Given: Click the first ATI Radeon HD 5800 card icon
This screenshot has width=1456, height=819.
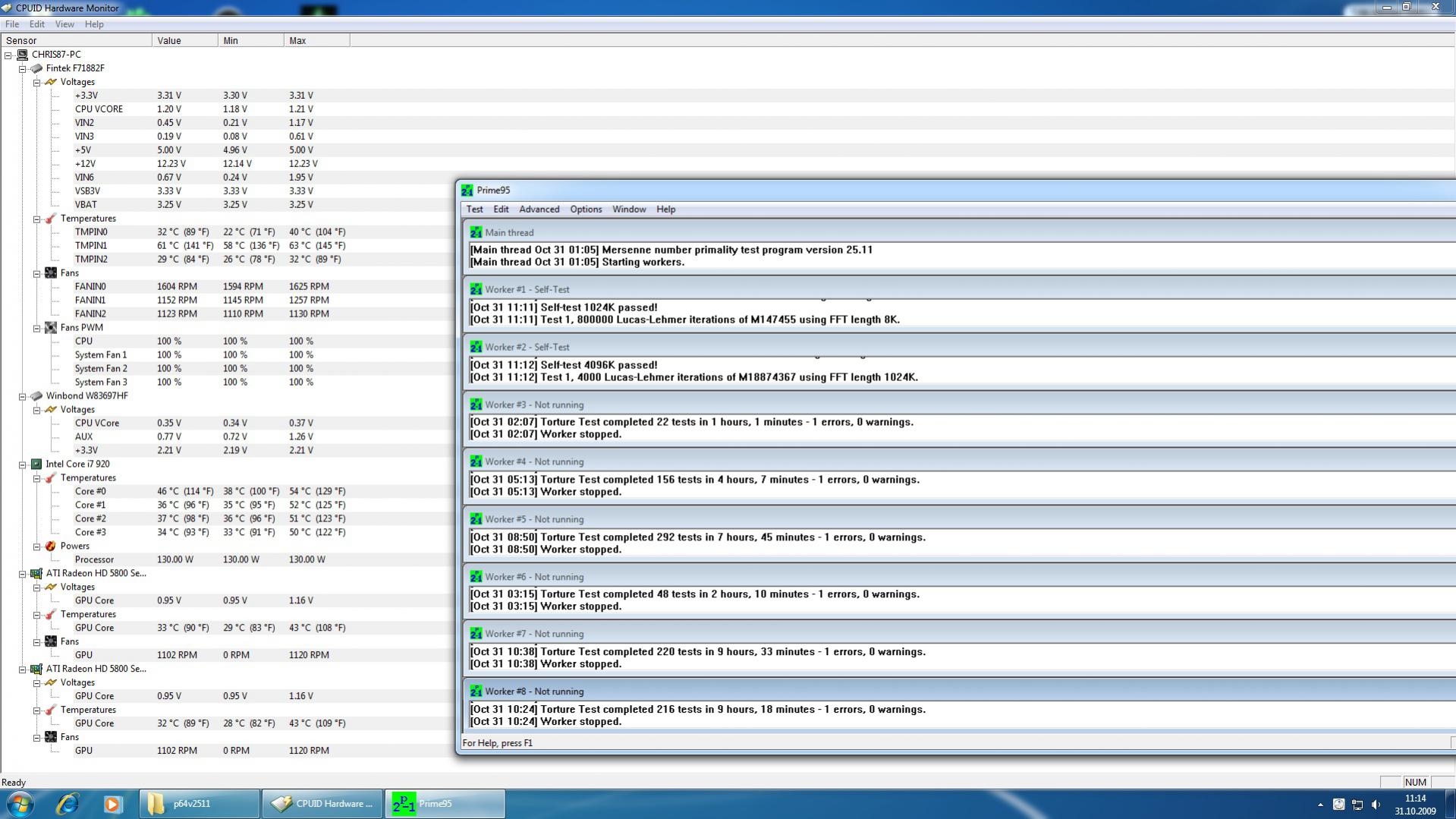Looking at the screenshot, I should [x=36, y=574].
